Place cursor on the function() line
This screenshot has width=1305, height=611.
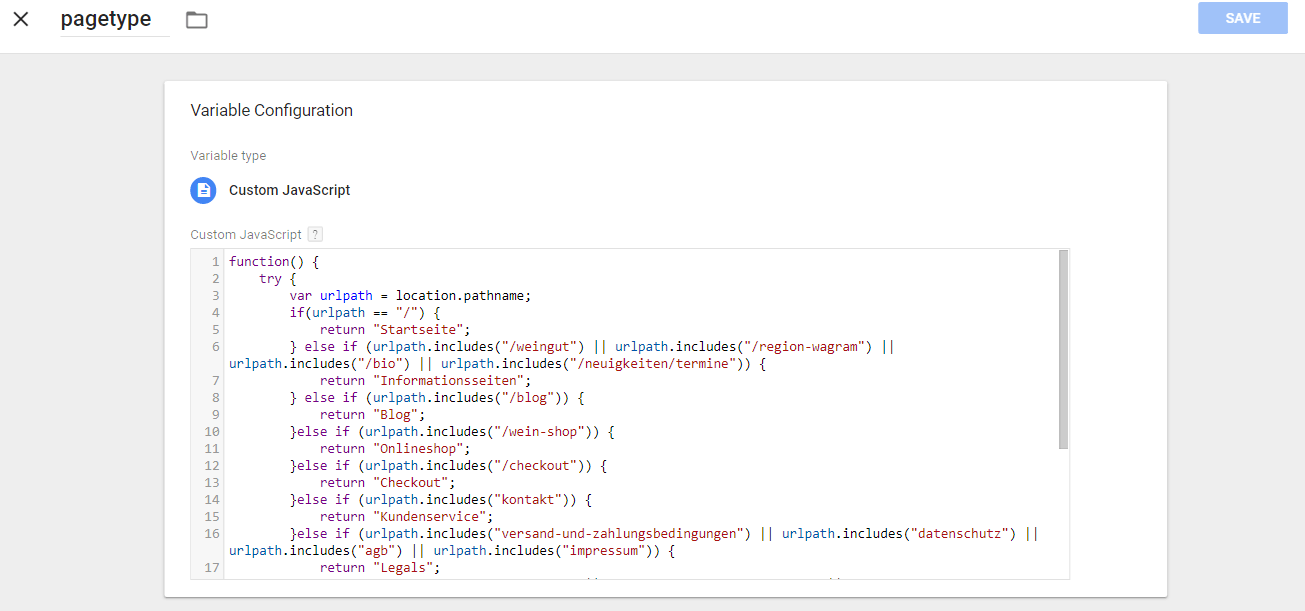[274, 262]
